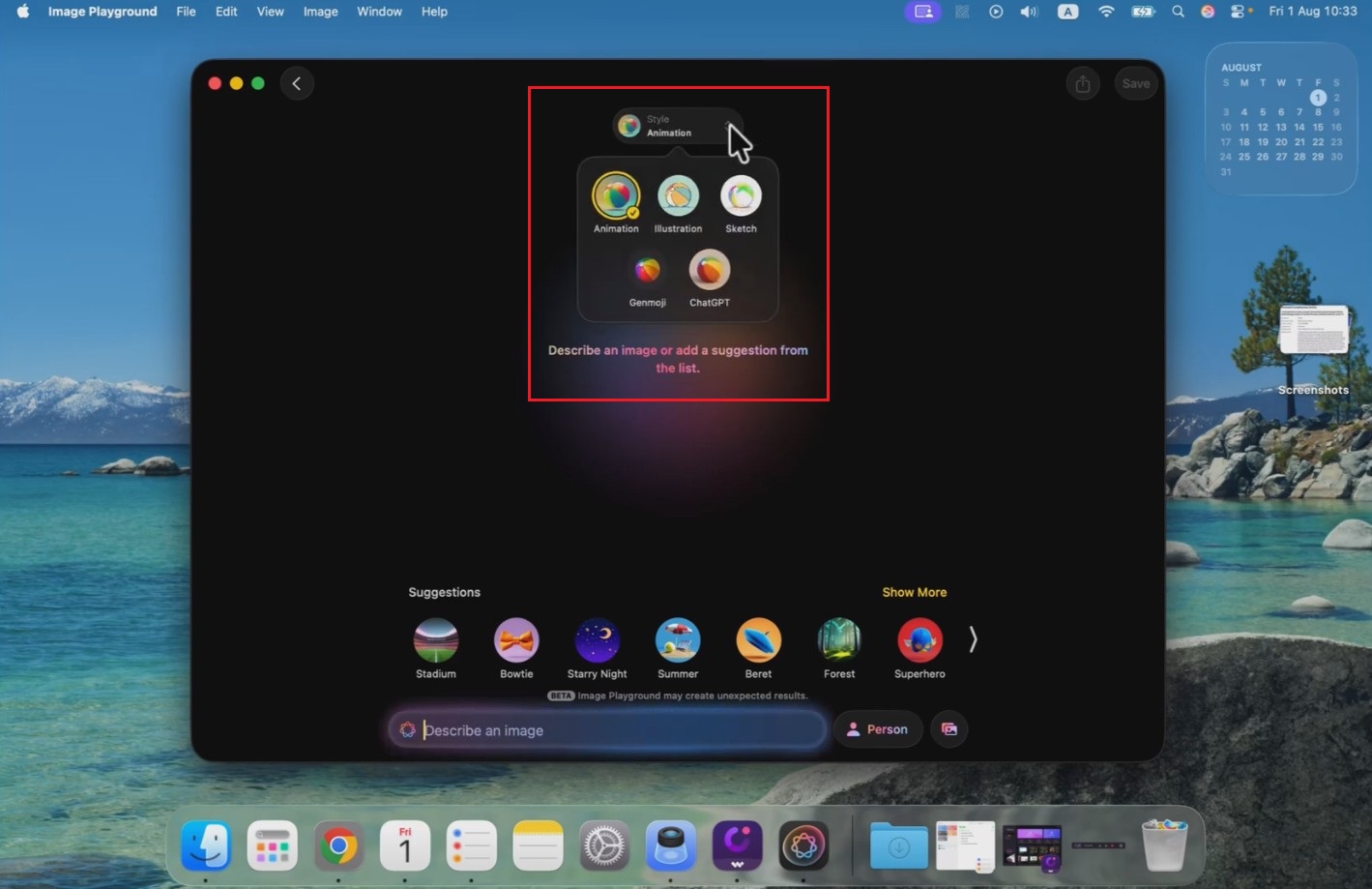This screenshot has width=1372, height=889.
Task: Open Control Center
Action: pyautogui.click(x=1239, y=12)
